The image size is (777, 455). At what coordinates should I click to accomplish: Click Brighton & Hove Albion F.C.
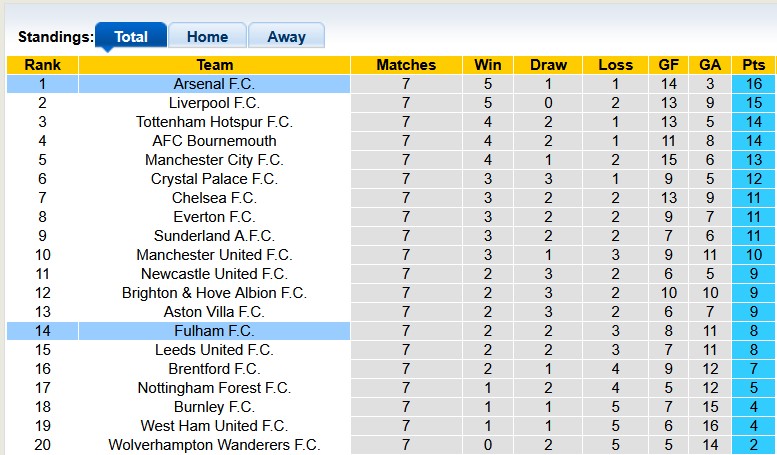214,293
